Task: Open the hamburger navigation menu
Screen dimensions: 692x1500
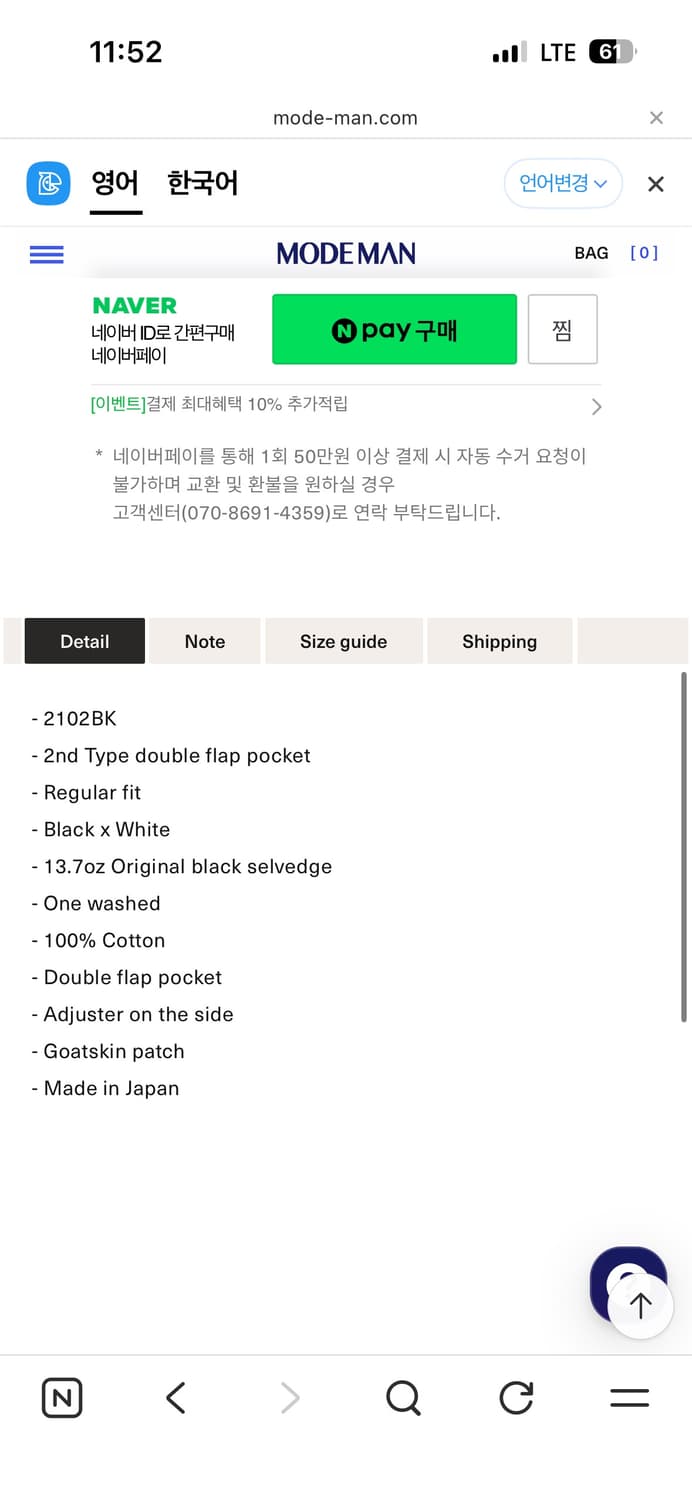Action: 46,254
